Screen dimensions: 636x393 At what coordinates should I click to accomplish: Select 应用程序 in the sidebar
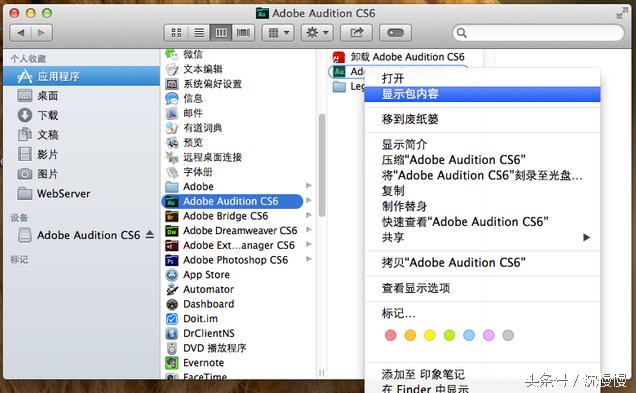82,76
